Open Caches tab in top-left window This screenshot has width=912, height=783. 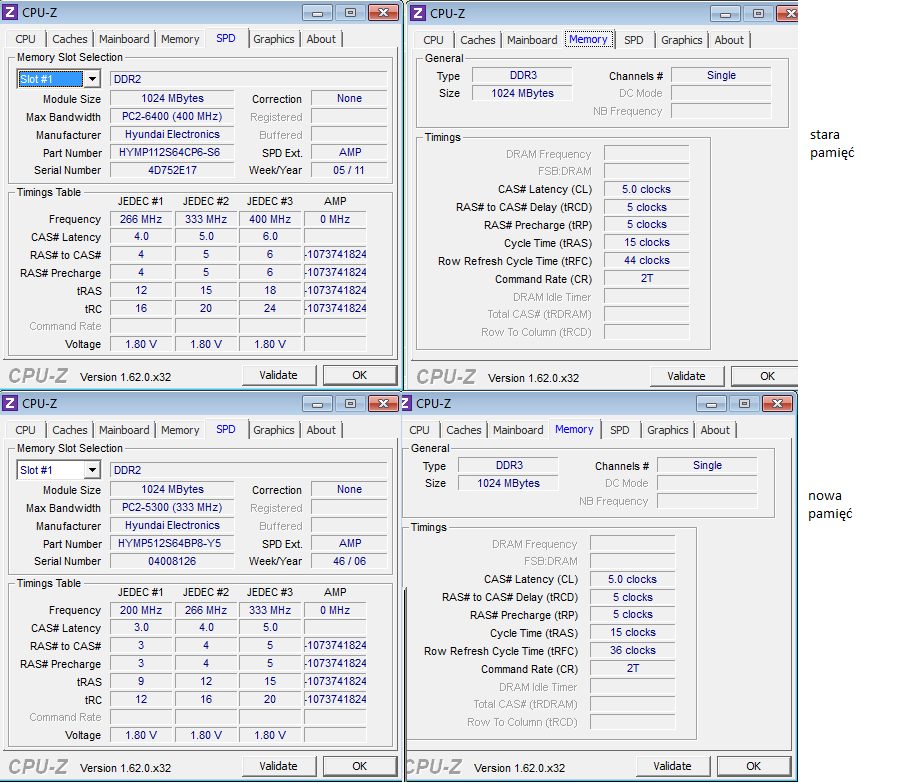pos(70,39)
